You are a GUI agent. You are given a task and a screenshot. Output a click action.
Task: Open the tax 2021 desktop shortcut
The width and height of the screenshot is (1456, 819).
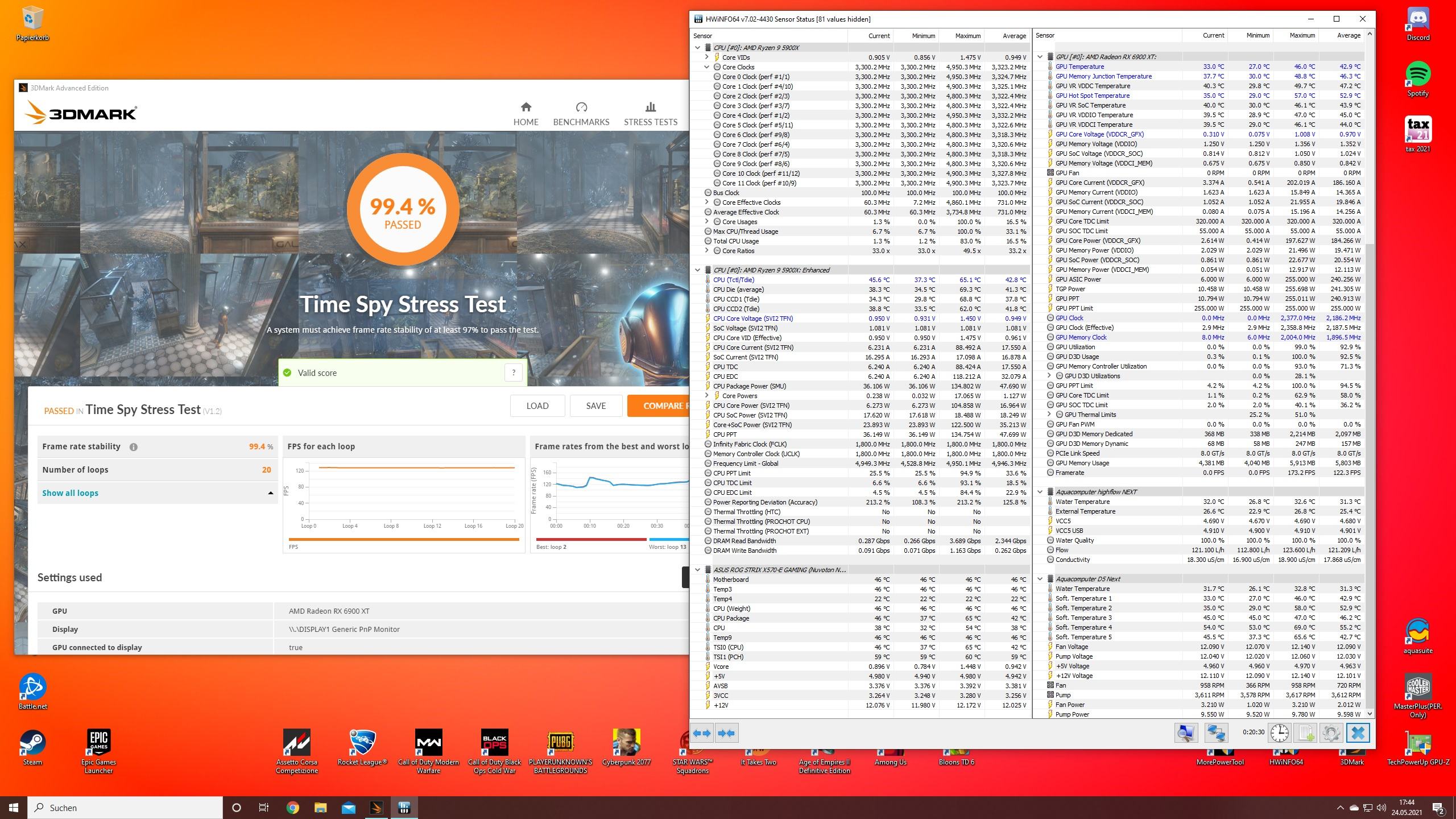tap(1418, 134)
